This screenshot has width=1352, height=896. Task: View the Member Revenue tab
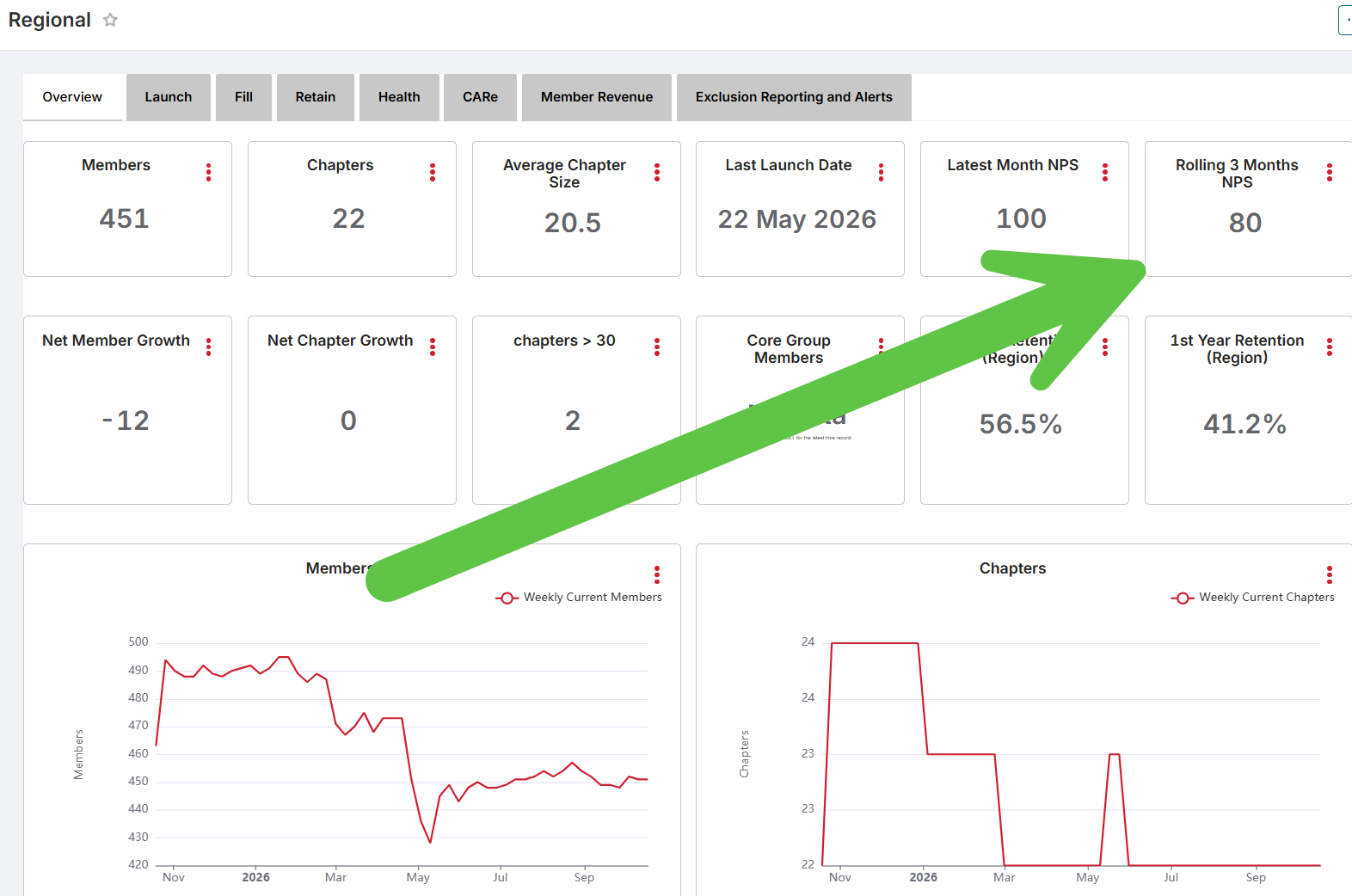click(597, 97)
